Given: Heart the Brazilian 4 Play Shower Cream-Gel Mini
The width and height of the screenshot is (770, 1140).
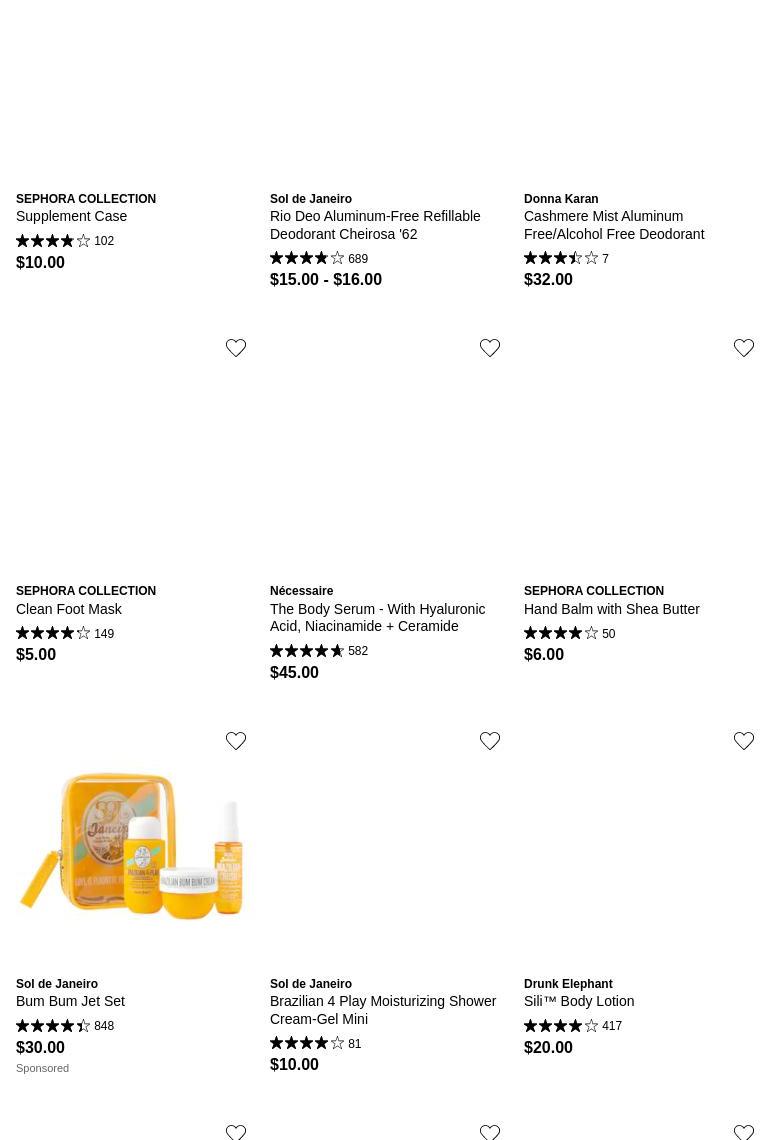Looking at the screenshot, I should coord(490,741).
